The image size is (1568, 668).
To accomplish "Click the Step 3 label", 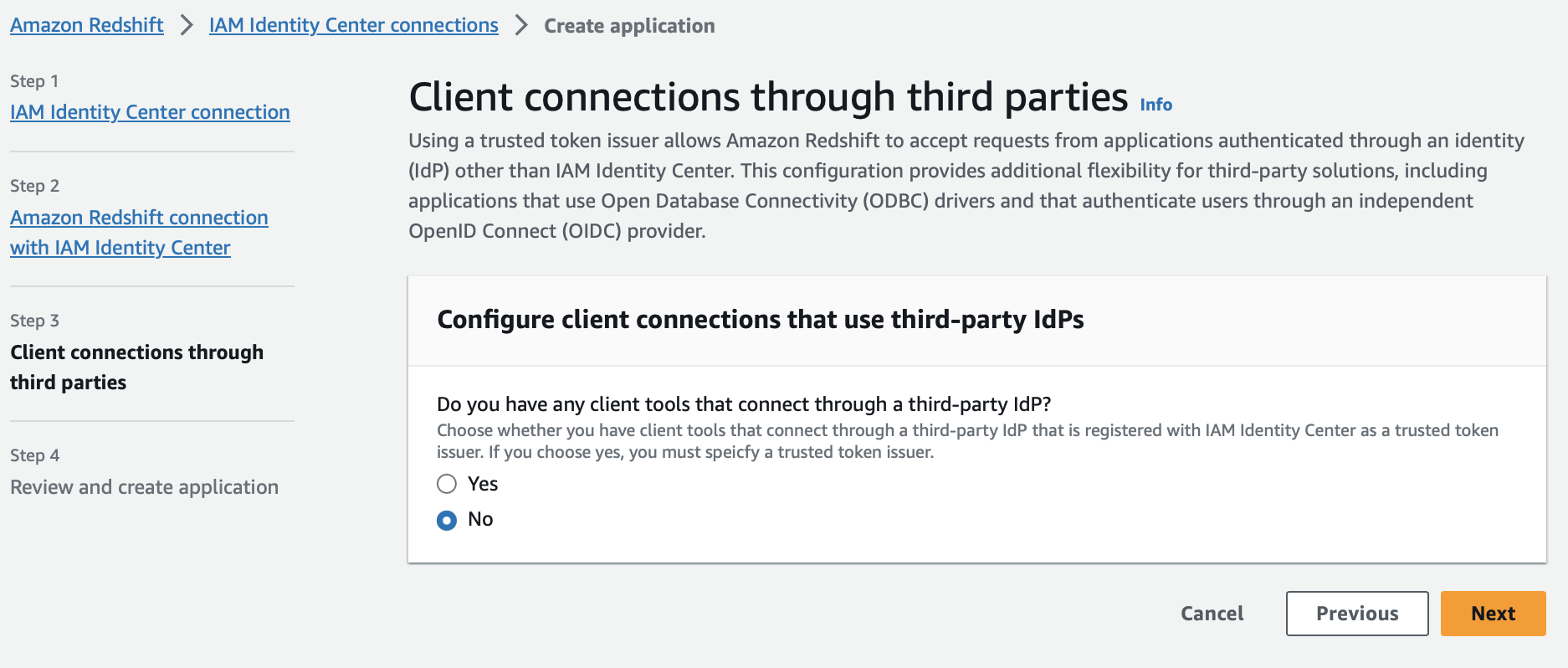I will click(34, 321).
